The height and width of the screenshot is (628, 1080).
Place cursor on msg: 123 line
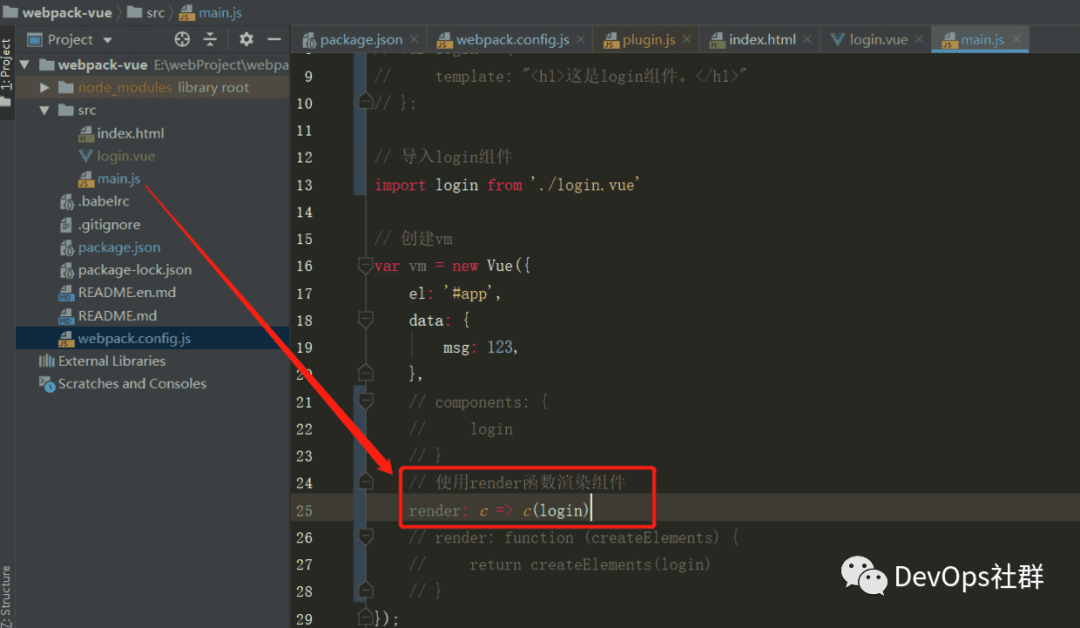(480, 348)
